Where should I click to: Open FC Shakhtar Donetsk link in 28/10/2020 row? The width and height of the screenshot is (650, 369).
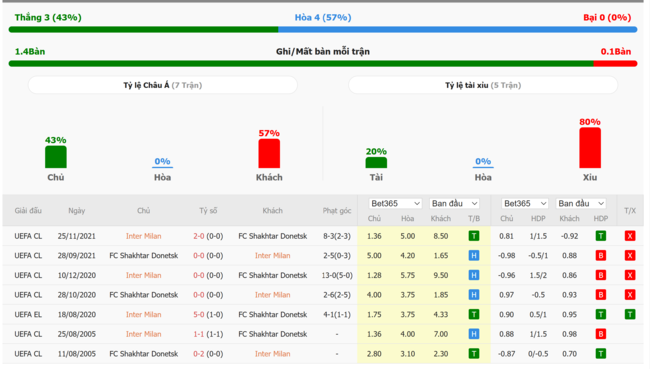pos(143,295)
